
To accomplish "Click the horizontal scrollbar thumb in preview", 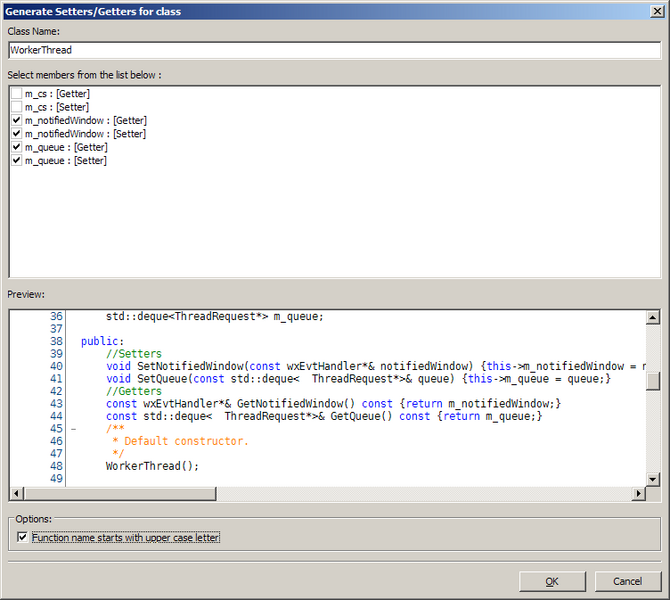I will (x=120, y=494).
